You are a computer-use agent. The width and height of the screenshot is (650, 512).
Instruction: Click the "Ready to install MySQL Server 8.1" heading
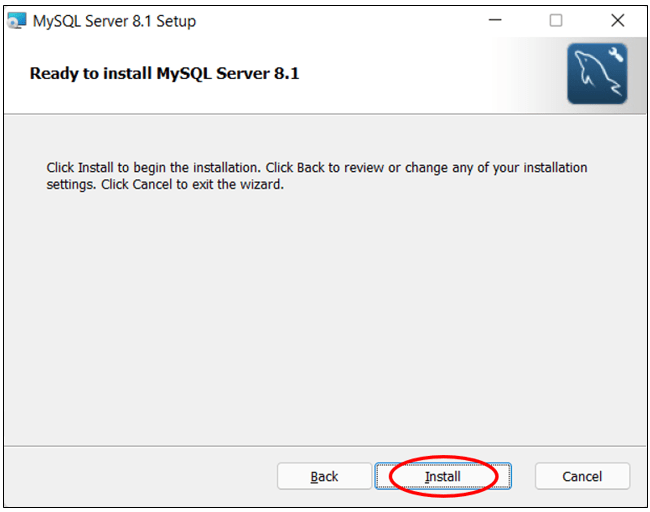(165, 73)
